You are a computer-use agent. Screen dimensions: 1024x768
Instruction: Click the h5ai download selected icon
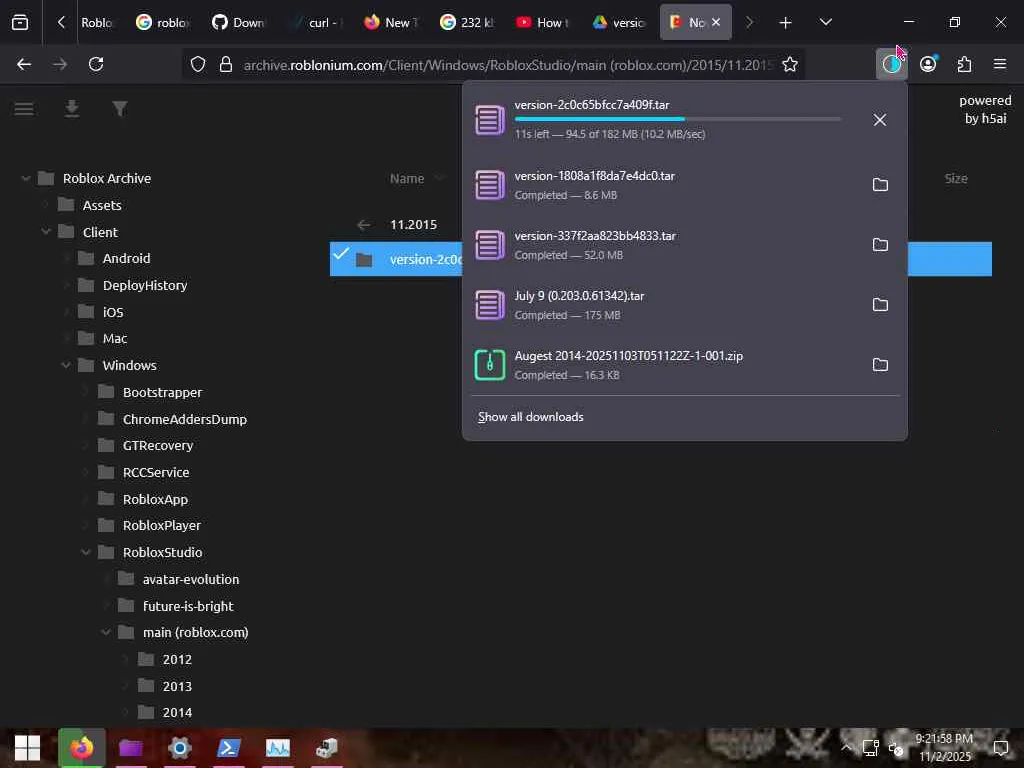pos(72,108)
